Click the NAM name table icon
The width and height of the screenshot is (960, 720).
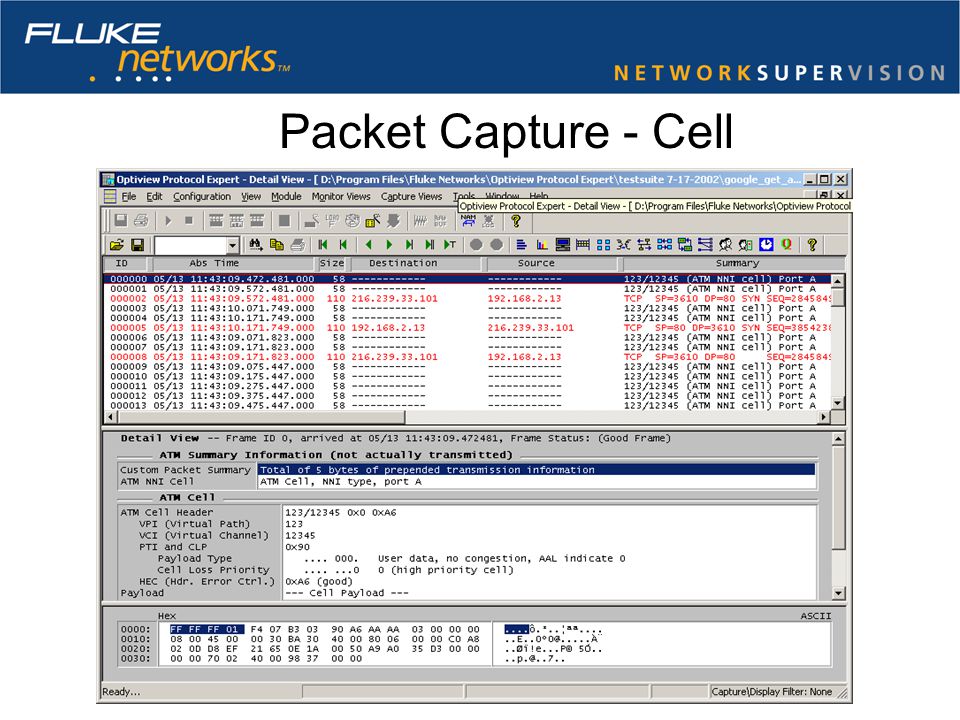(x=468, y=220)
